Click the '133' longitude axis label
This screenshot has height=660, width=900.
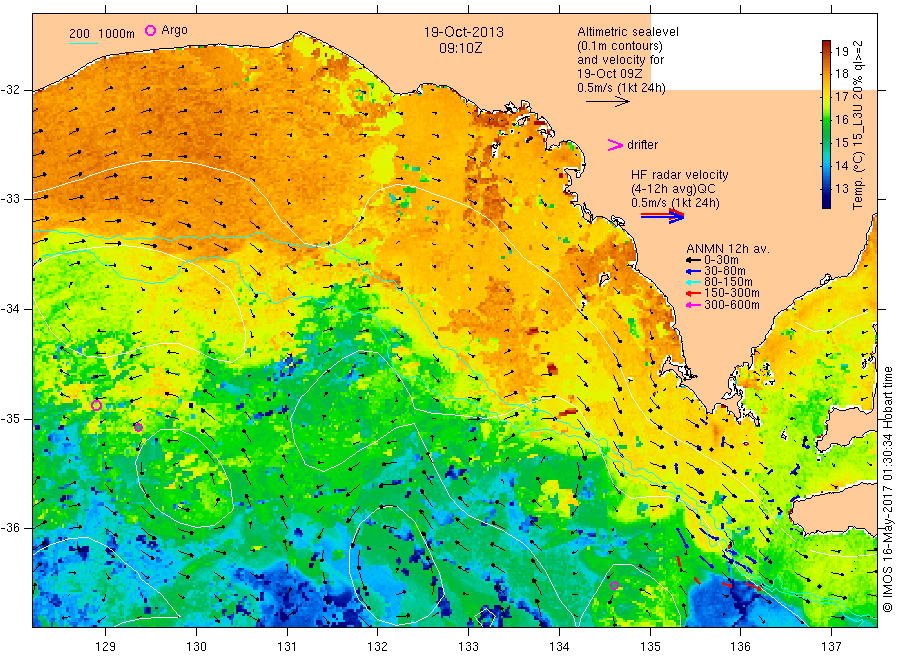click(x=468, y=647)
